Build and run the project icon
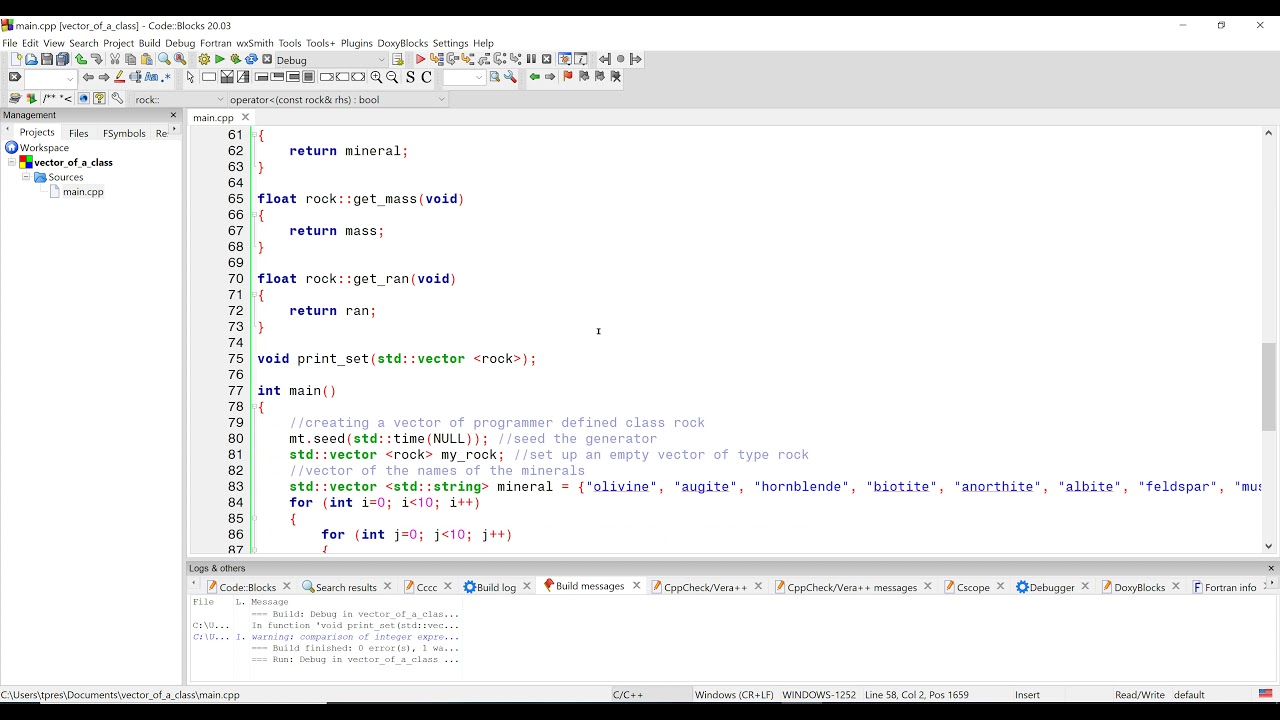The image size is (1280, 720). click(236, 59)
